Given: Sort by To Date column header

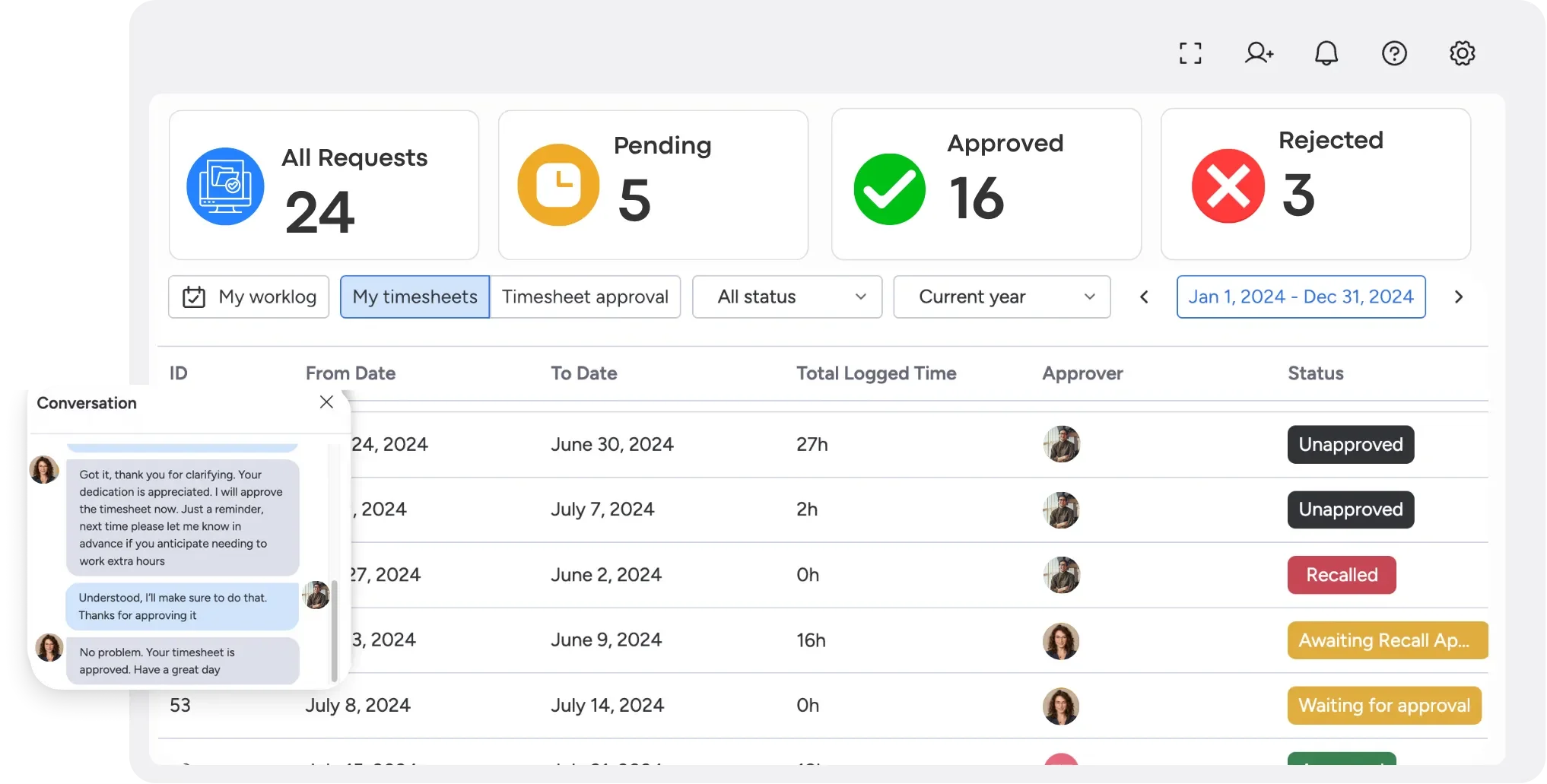Looking at the screenshot, I should pyautogui.click(x=584, y=373).
